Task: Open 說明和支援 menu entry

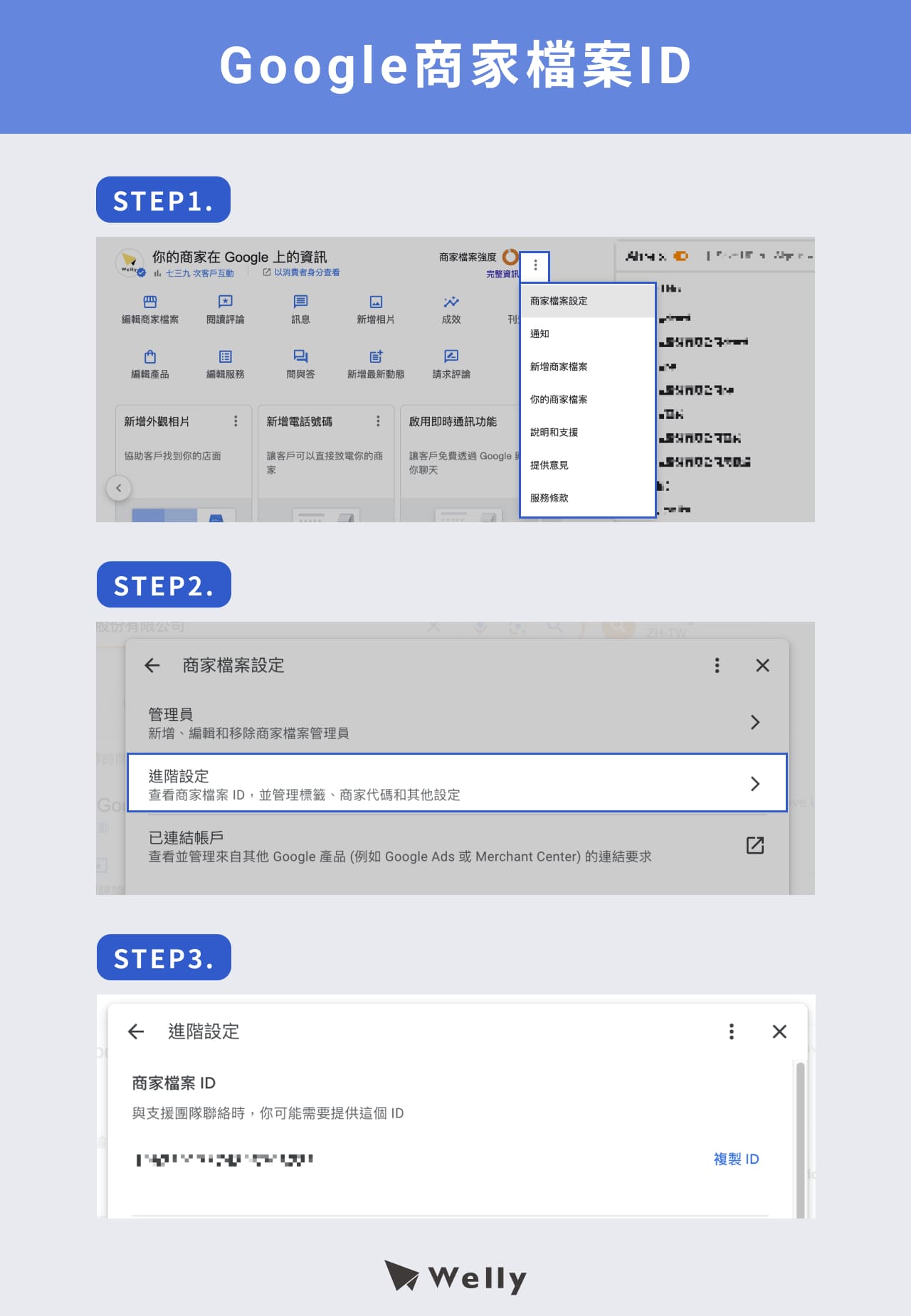Action: click(588, 432)
